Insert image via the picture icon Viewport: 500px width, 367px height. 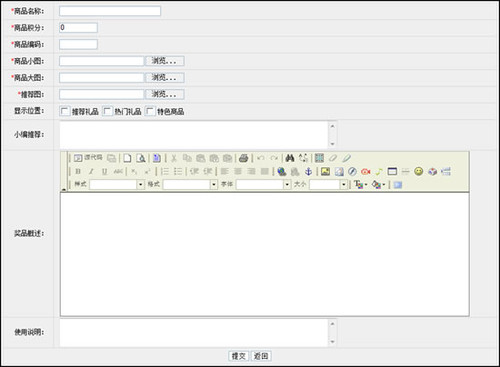coord(325,172)
